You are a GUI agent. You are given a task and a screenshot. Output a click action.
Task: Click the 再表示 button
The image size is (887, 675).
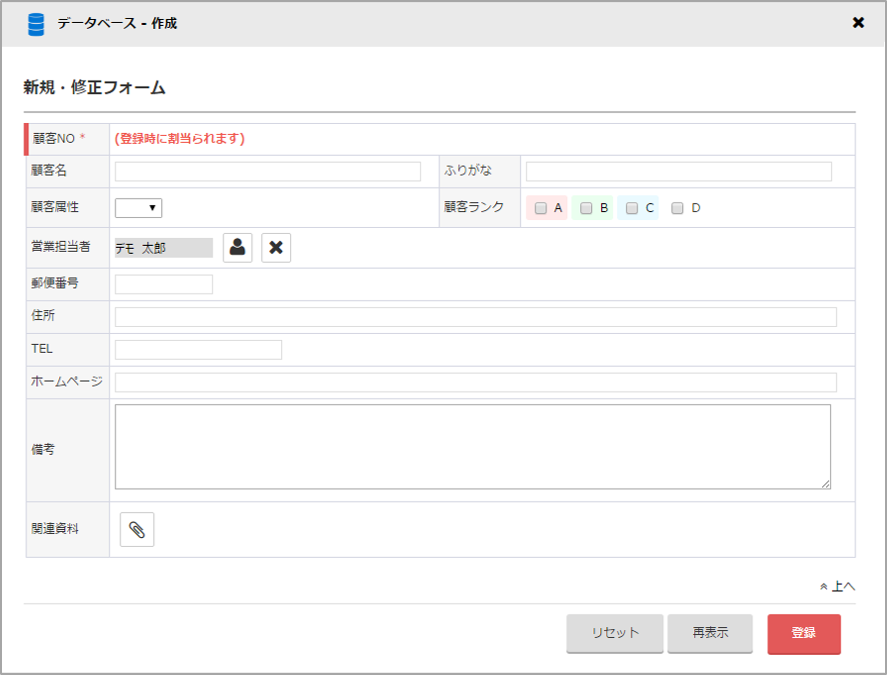710,634
